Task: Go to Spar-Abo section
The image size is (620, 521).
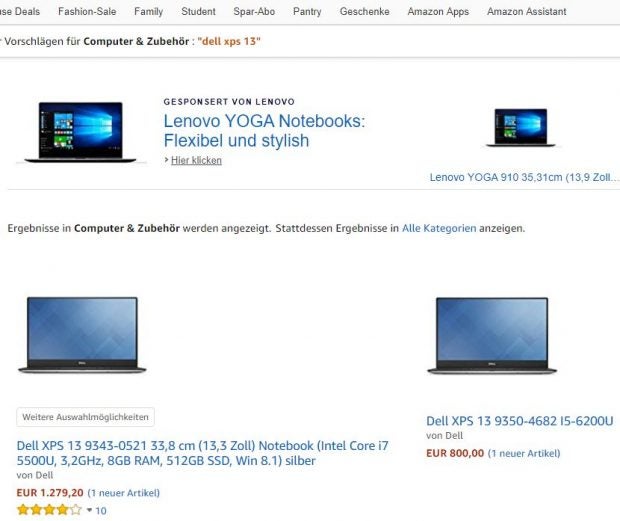Action: pos(254,11)
